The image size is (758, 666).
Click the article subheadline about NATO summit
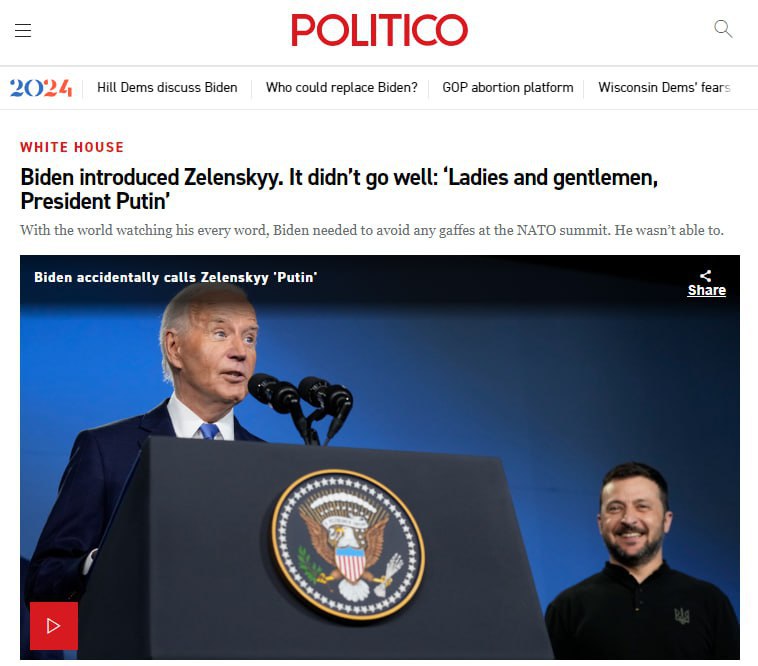(x=372, y=230)
